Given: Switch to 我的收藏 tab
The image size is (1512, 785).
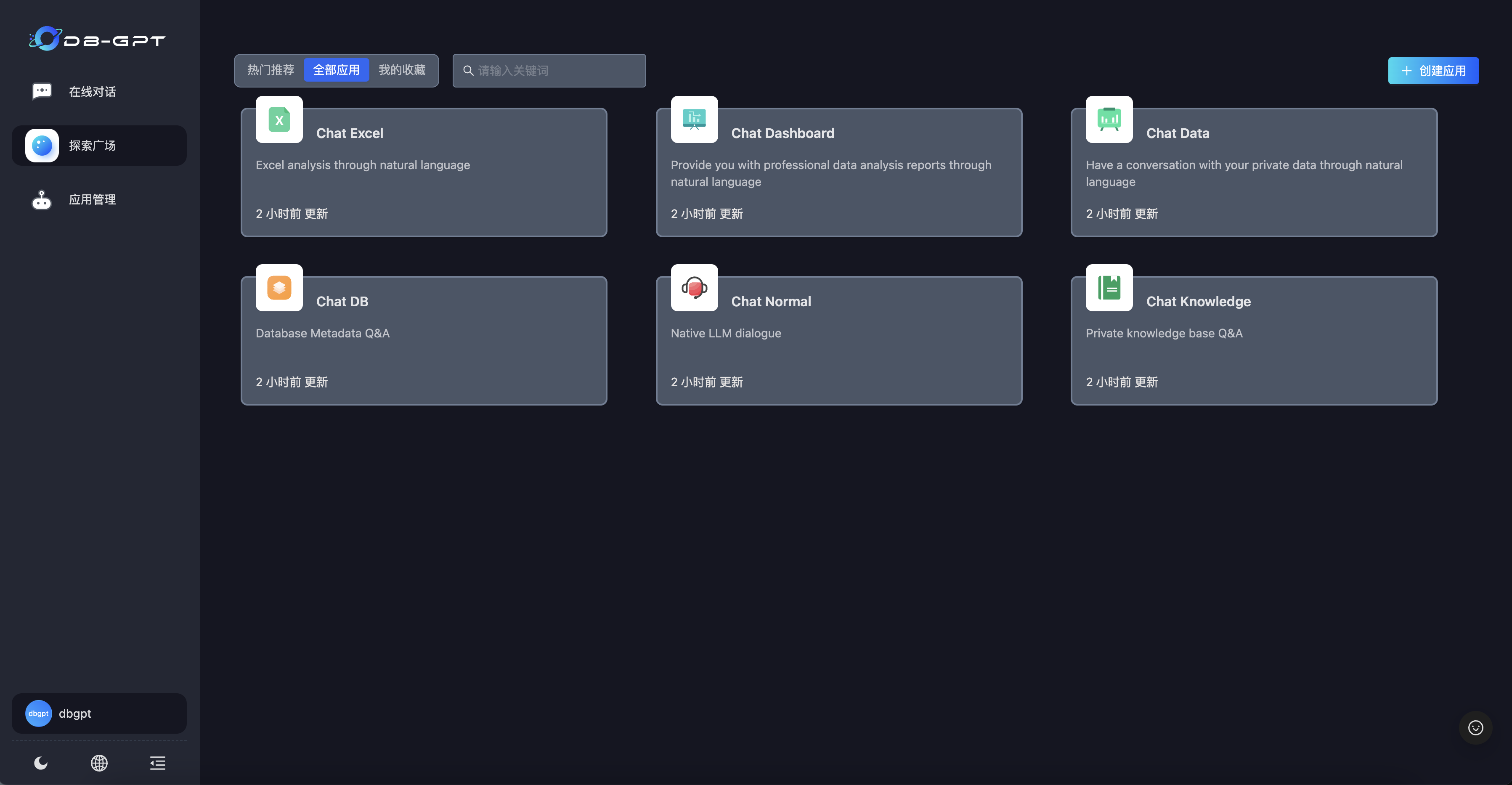Looking at the screenshot, I should (402, 70).
